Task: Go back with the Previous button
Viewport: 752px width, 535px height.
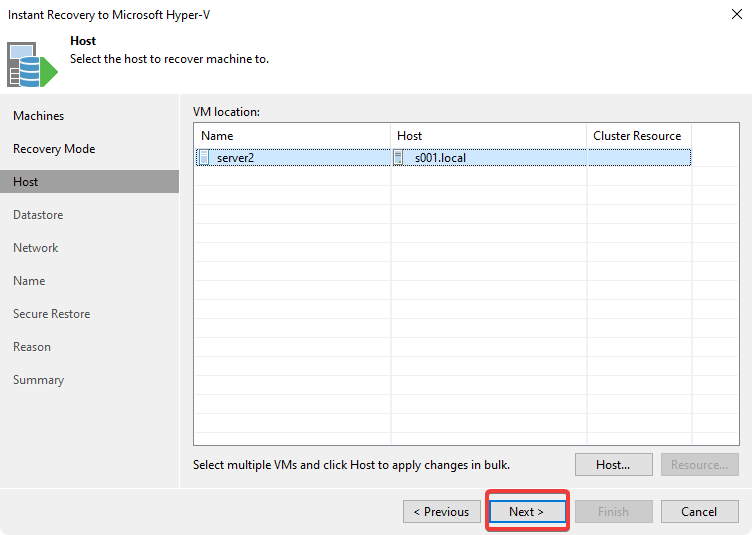Action: coord(441,512)
